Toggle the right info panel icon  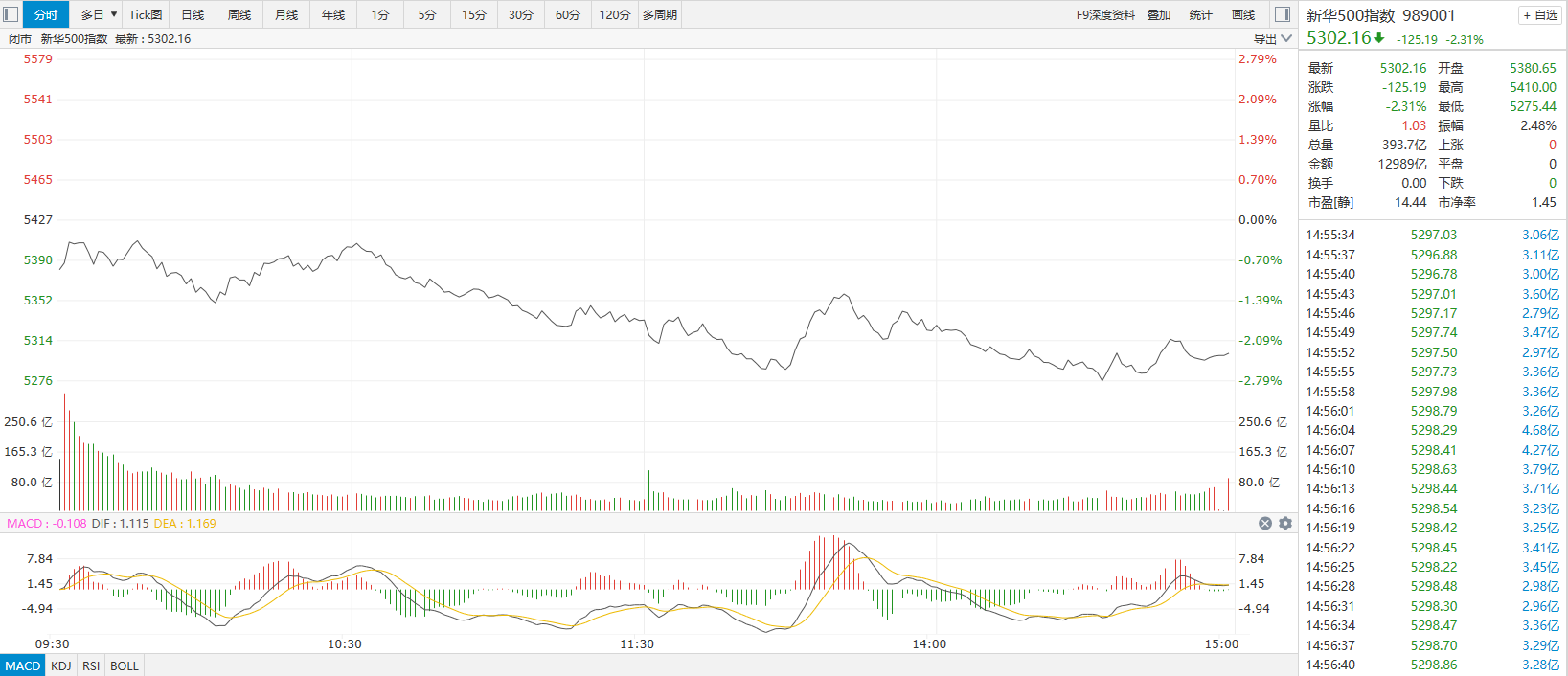(1283, 14)
